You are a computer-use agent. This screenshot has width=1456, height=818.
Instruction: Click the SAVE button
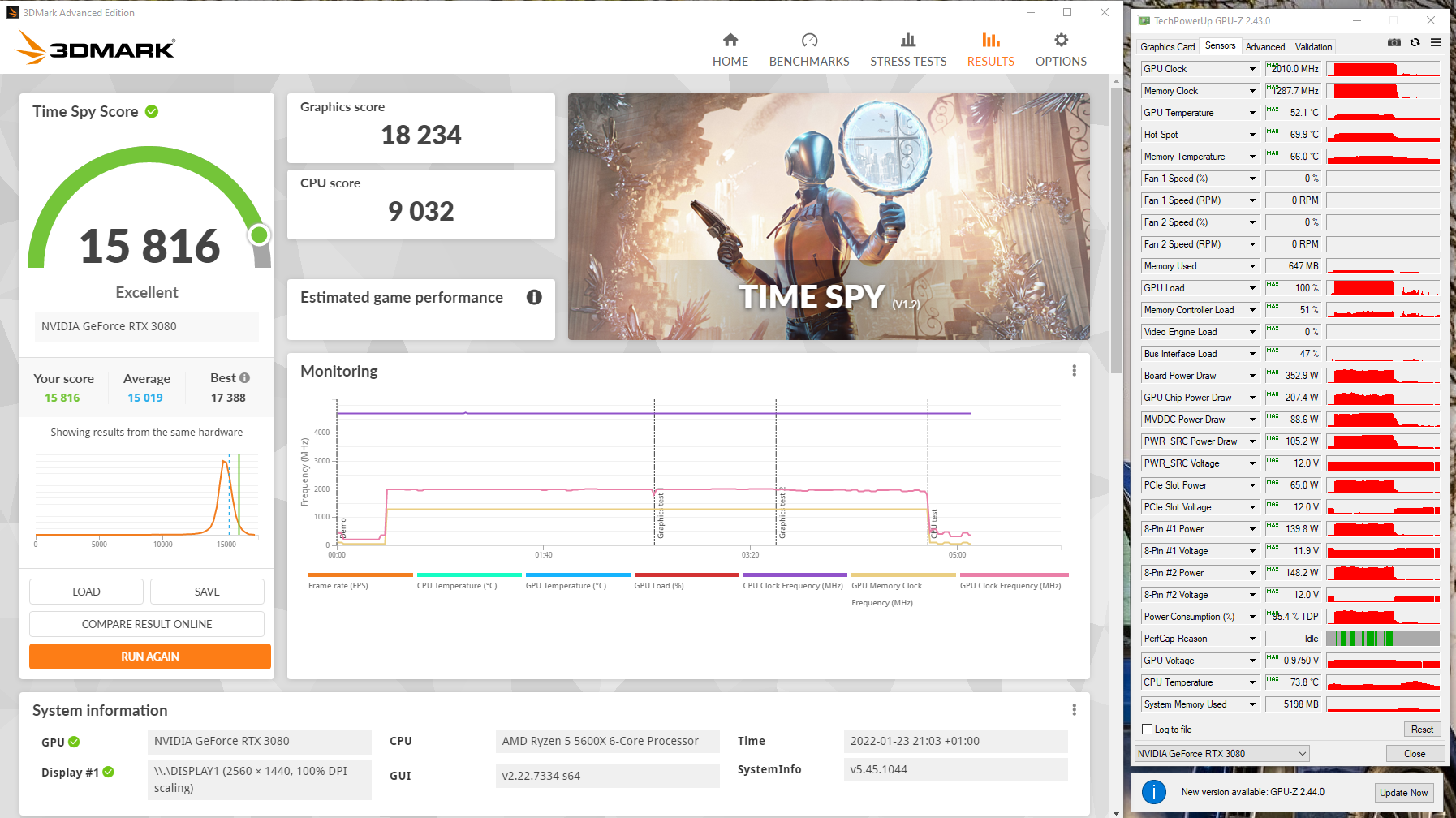(x=207, y=592)
